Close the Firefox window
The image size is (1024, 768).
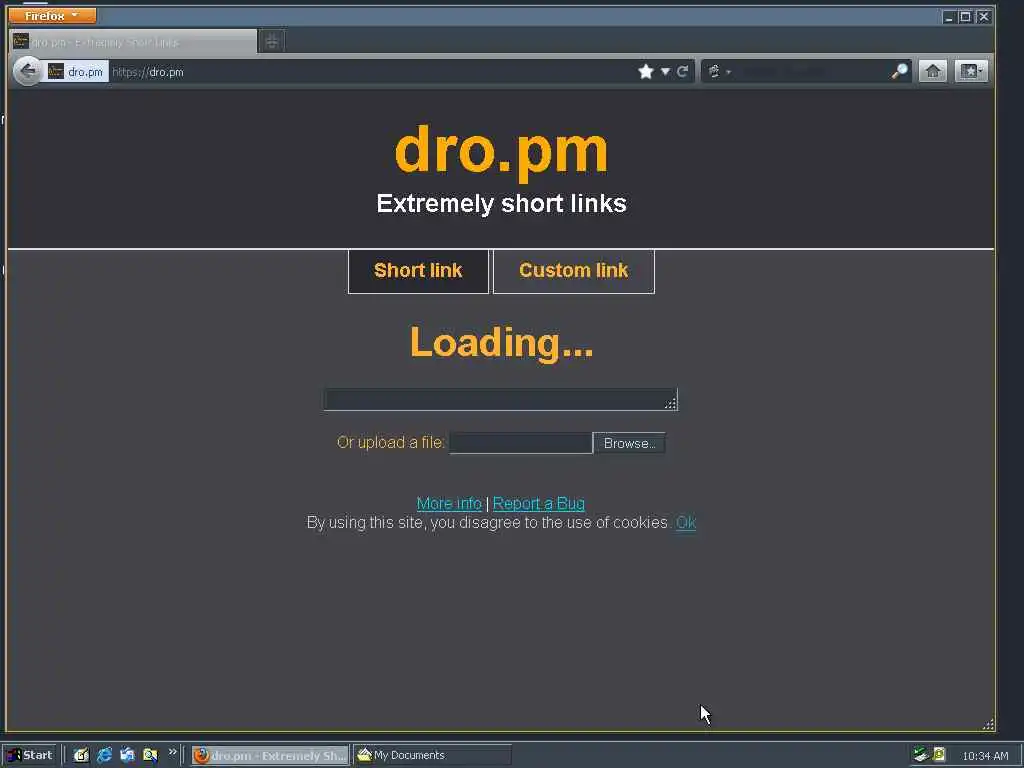984,17
